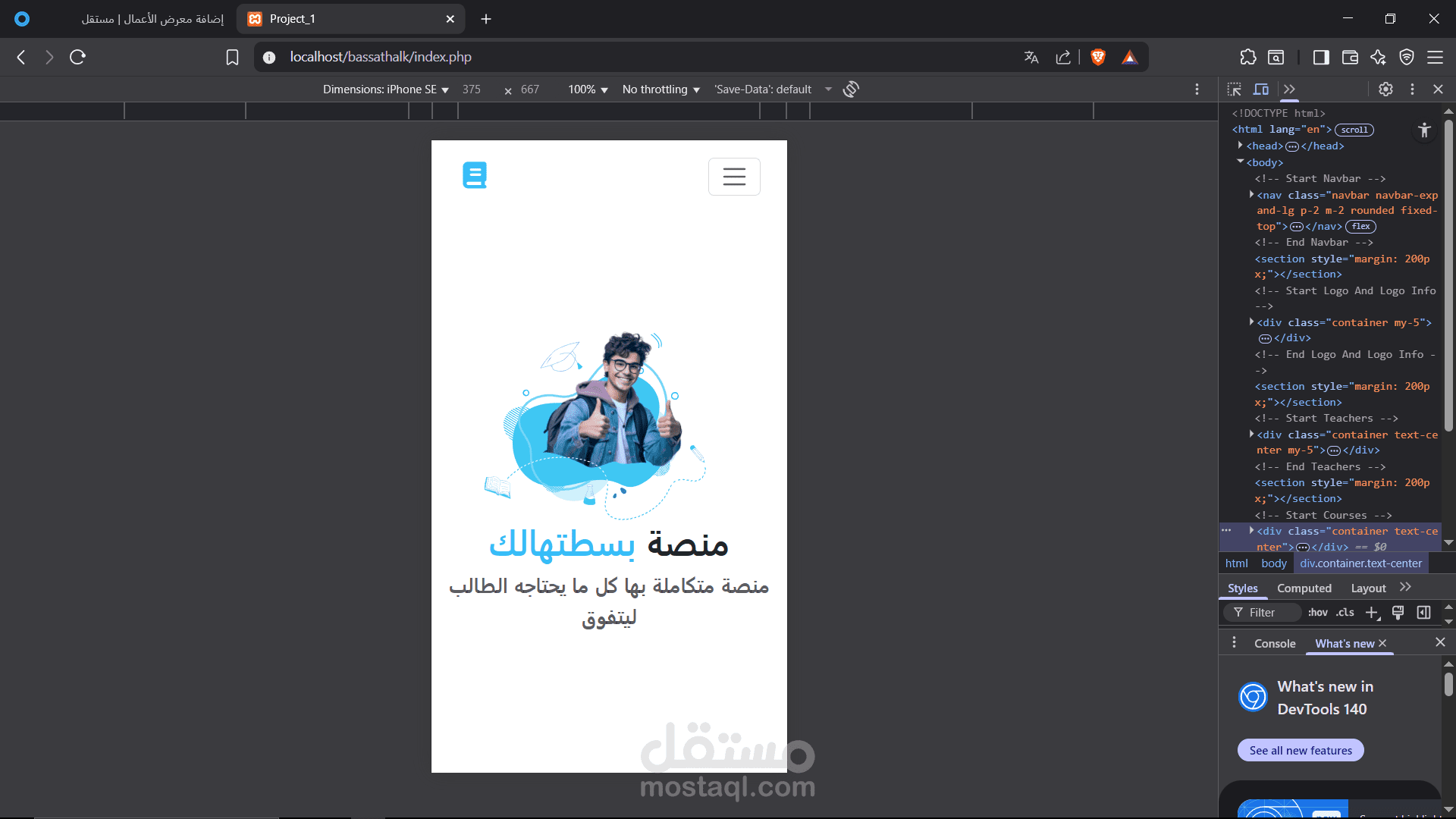This screenshot has height=819, width=1456.
Task: Open Dimensions iPhone SE dropdown
Action: coord(386,89)
